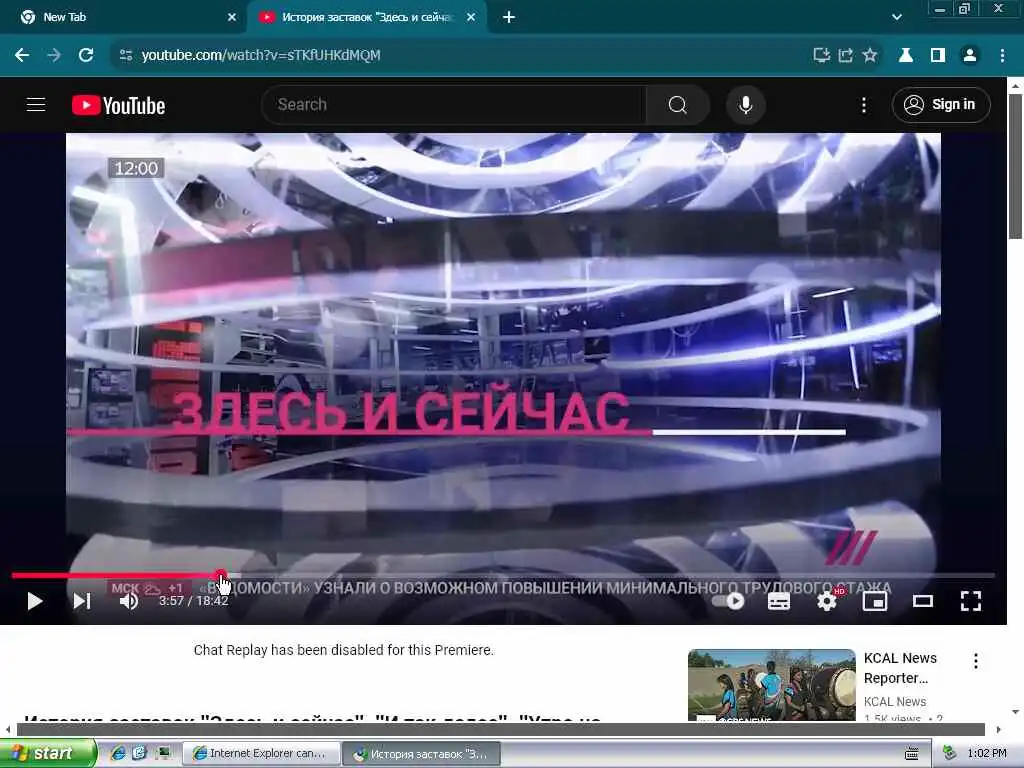The width and height of the screenshot is (1024, 768).
Task: Switch to Internet Explorer taskbar window
Action: coord(261,754)
